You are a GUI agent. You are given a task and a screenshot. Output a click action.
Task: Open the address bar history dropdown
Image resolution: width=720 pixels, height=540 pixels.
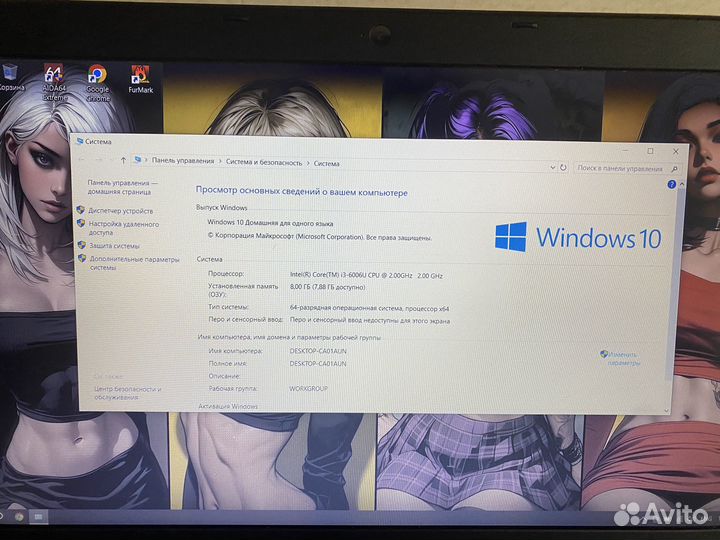click(x=552, y=168)
